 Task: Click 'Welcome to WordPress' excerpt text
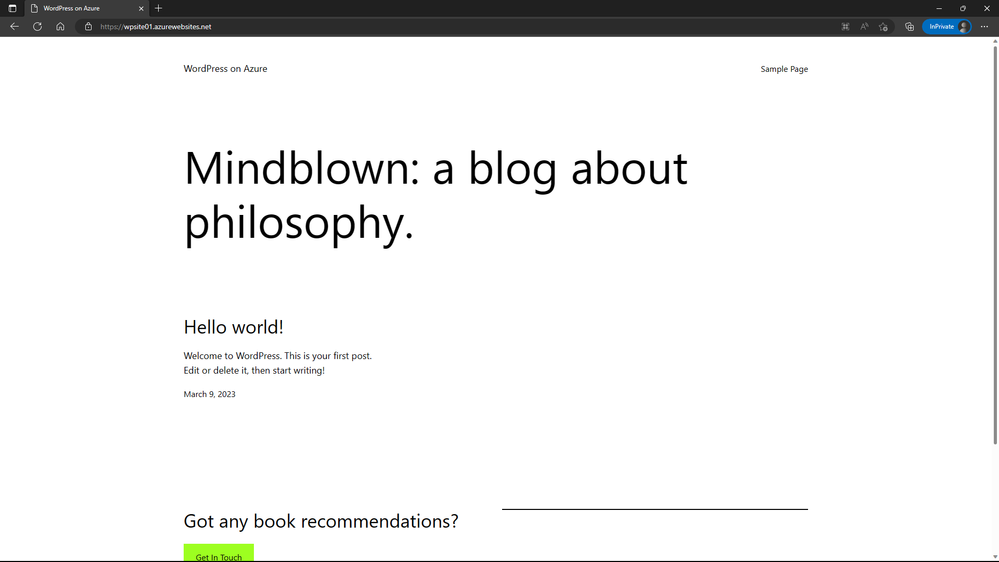click(x=277, y=363)
